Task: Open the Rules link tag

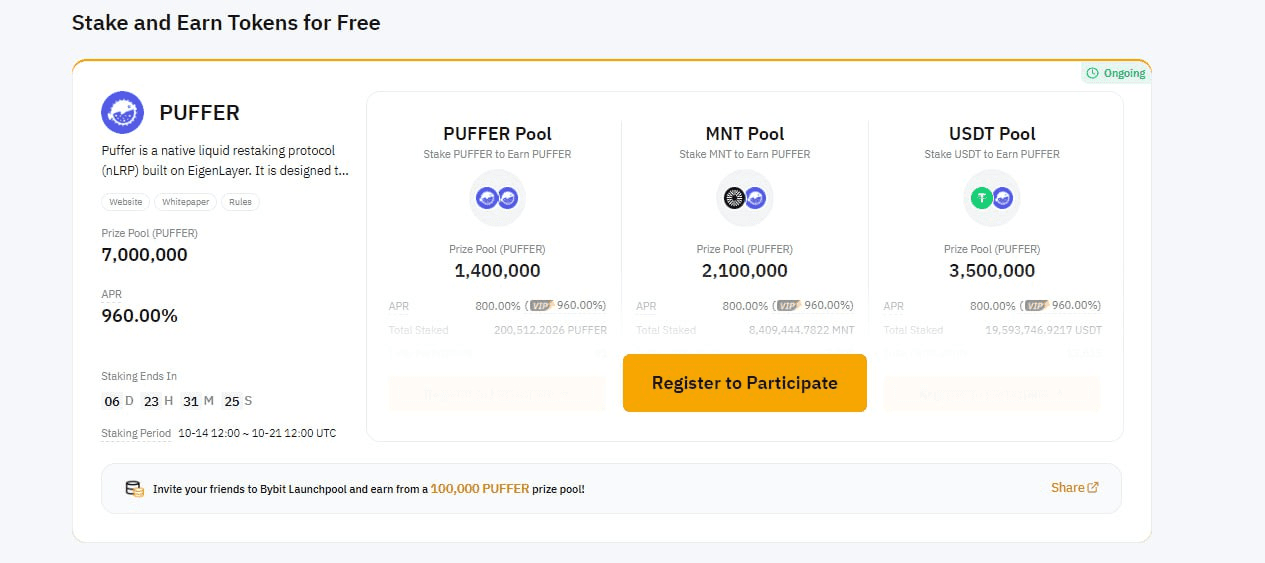Action: tap(240, 202)
